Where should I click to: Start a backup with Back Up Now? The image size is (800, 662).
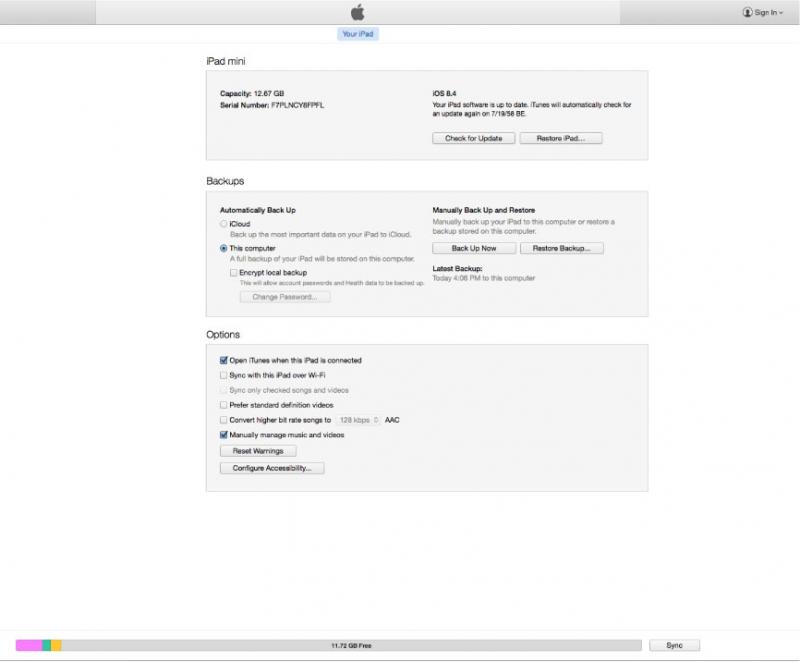click(x=473, y=248)
